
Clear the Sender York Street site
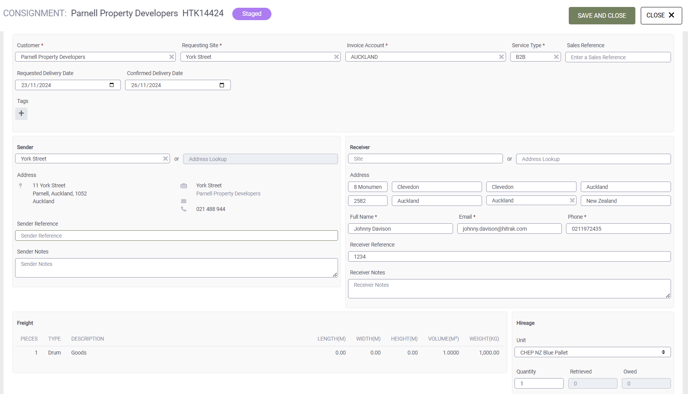pyautogui.click(x=165, y=159)
